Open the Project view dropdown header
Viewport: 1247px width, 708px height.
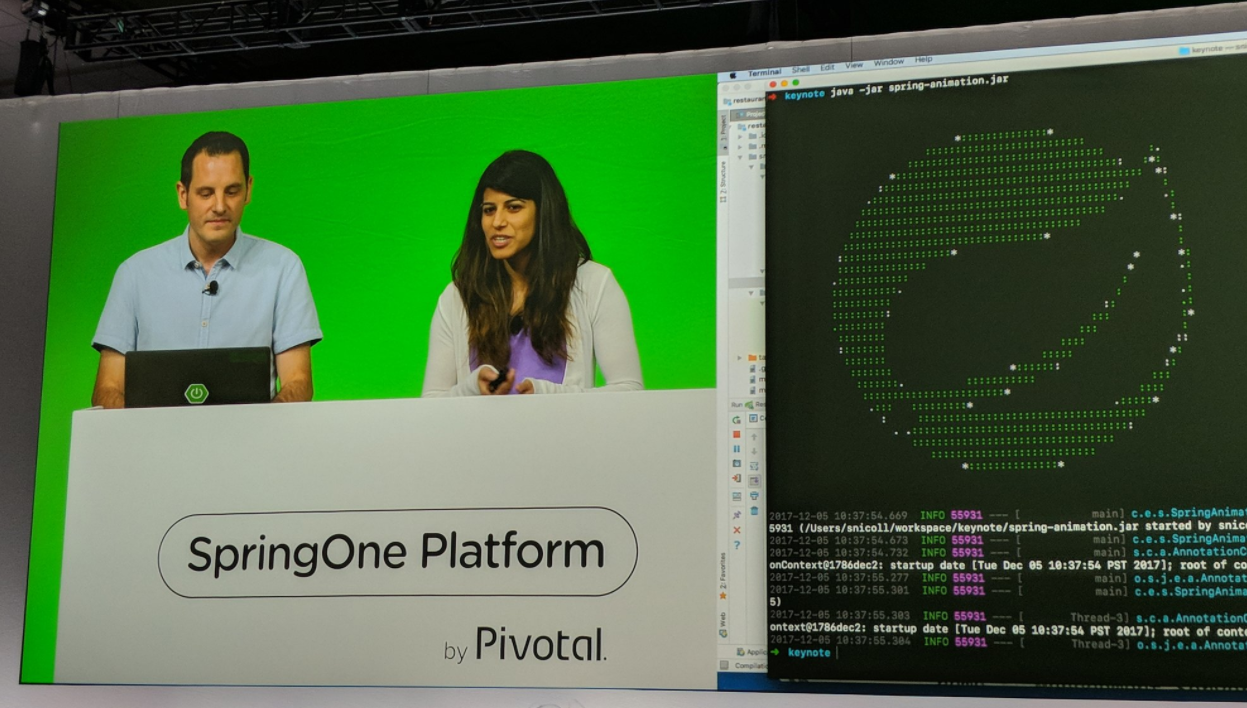point(748,114)
